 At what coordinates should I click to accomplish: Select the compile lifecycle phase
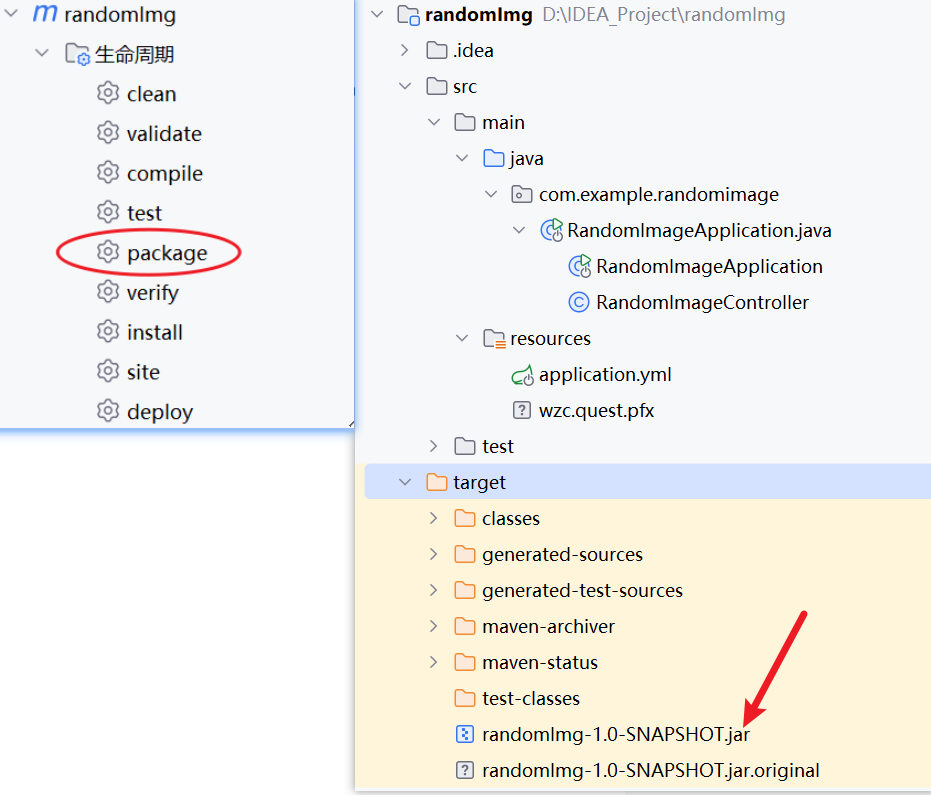(164, 174)
